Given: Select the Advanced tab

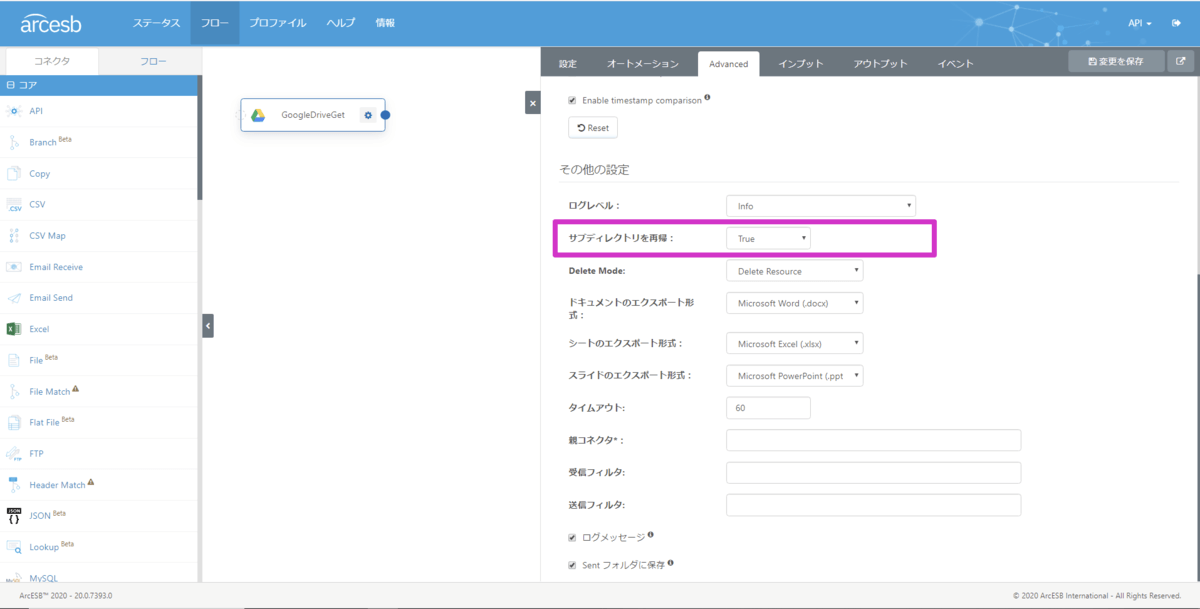Looking at the screenshot, I should click(x=728, y=64).
